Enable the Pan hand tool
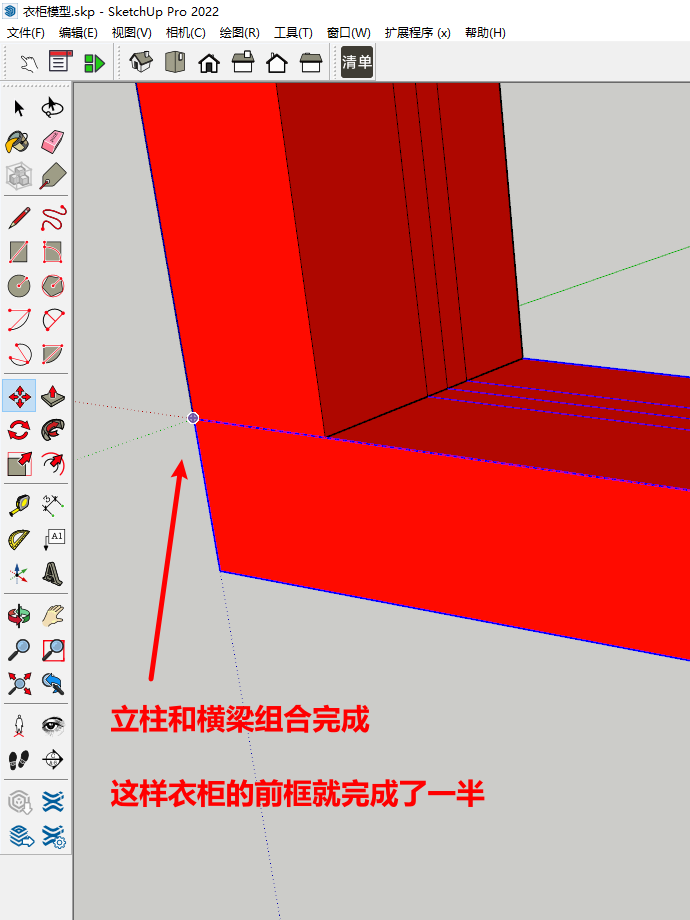The width and height of the screenshot is (690, 920). [x=53, y=615]
